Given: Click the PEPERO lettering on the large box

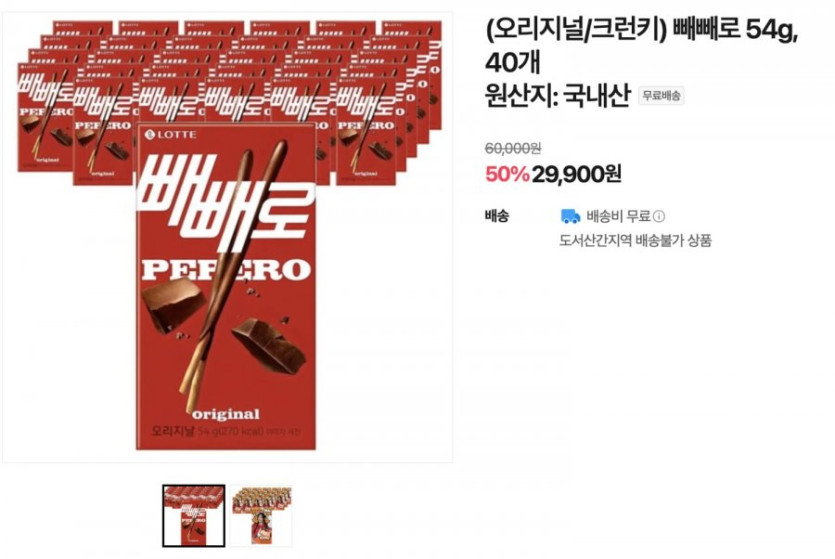Looking at the screenshot, I should coord(226,270).
